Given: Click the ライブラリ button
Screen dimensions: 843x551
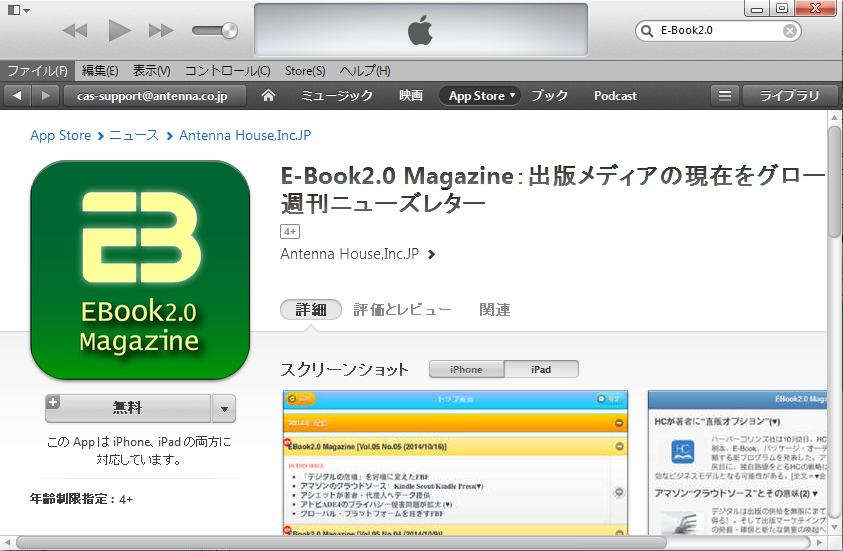Looking at the screenshot, I should (x=790, y=96).
